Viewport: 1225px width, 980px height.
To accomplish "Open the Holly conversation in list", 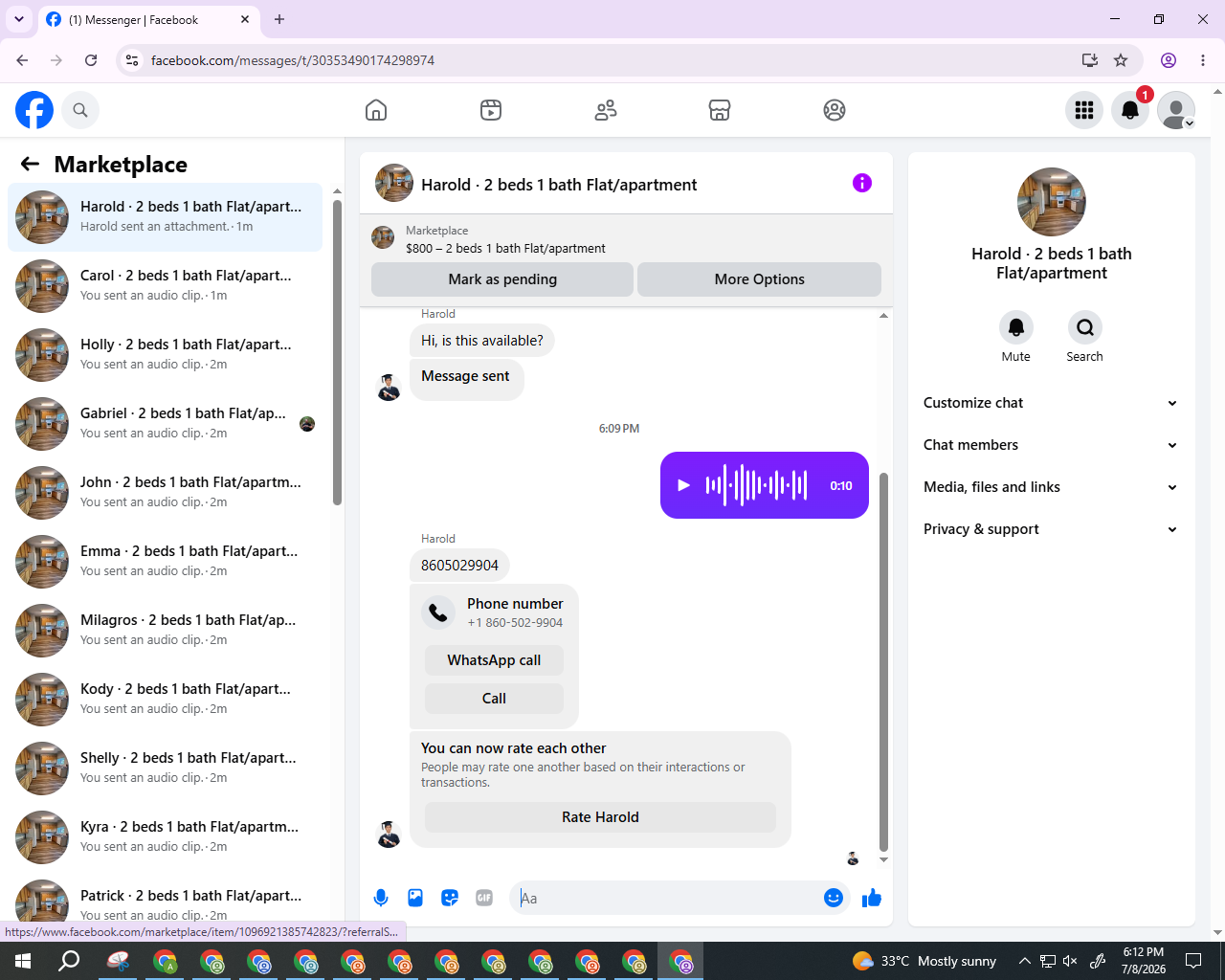I will pos(166,355).
